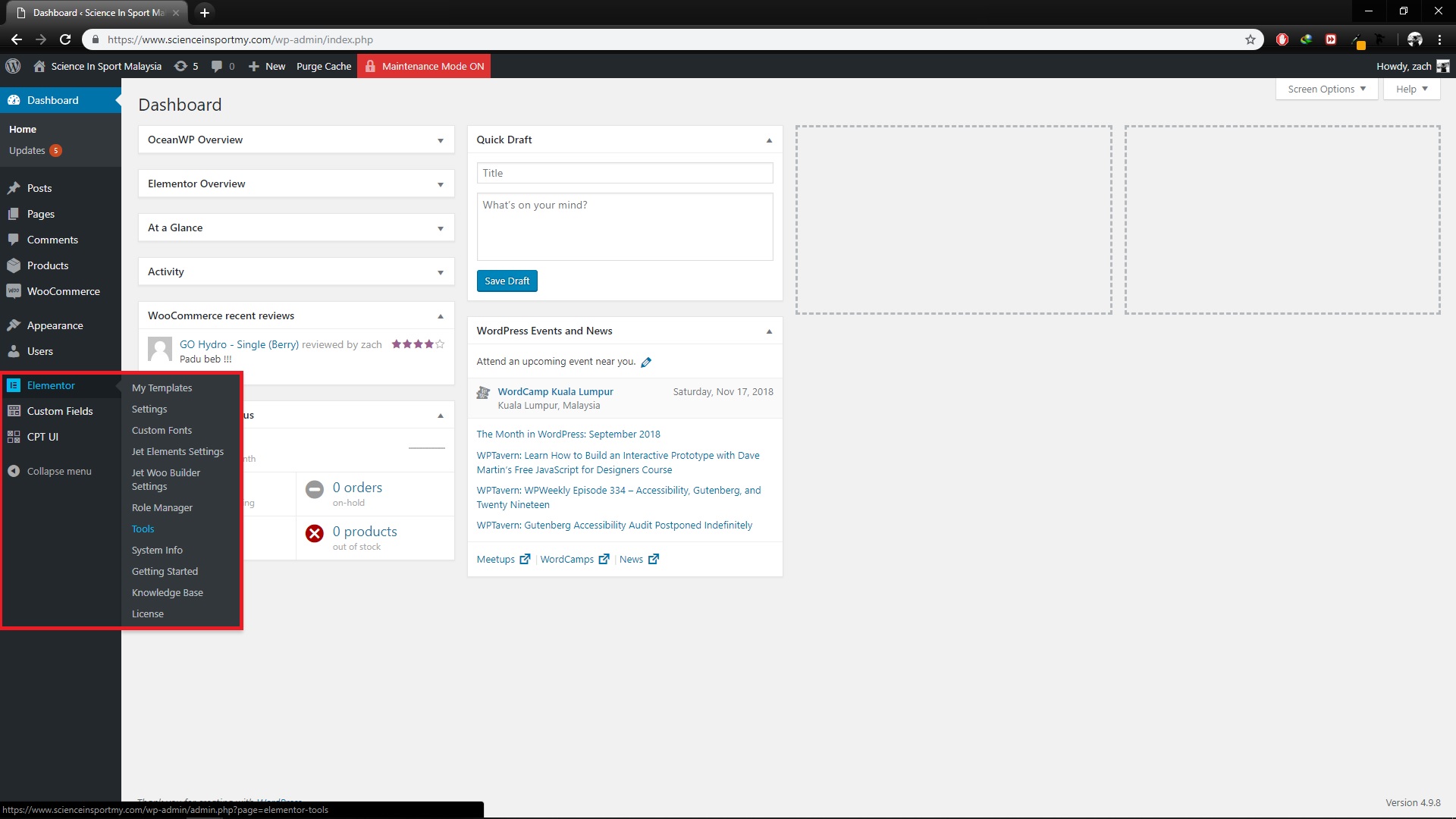Open the comments bubble icon in admin bar
Viewport: 1456px width, 819px height.
pyautogui.click(x=217, y=66)
